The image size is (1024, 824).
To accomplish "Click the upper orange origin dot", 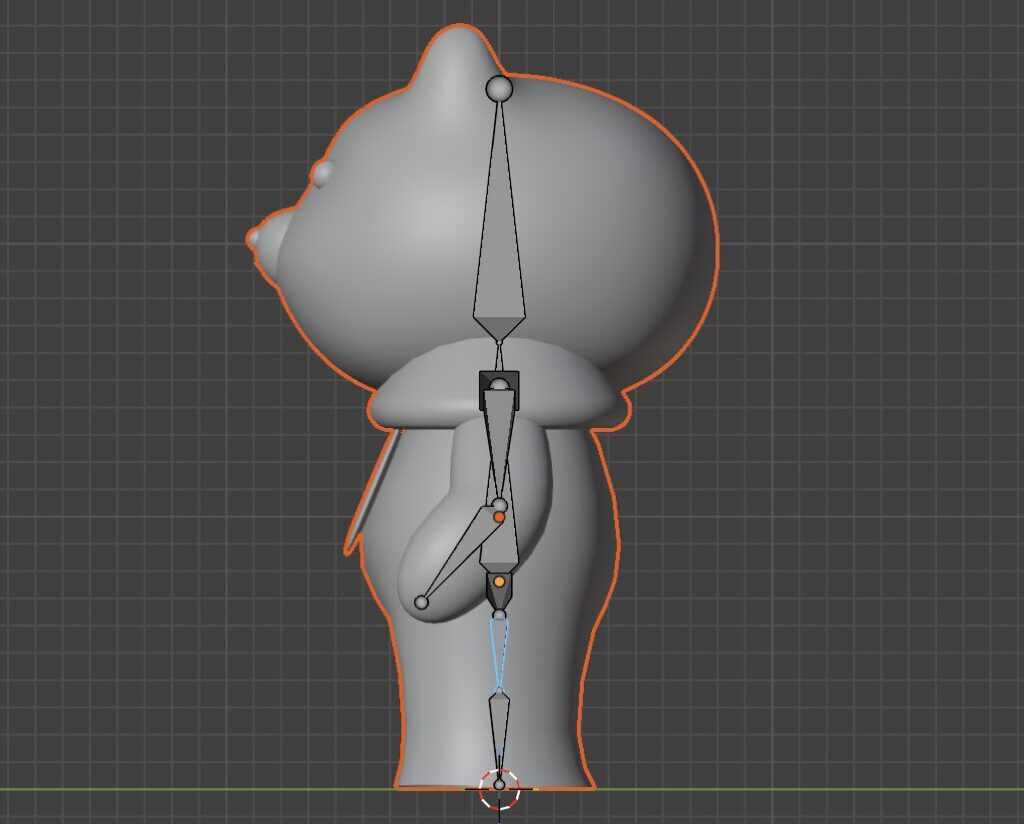I will point(499,517).
